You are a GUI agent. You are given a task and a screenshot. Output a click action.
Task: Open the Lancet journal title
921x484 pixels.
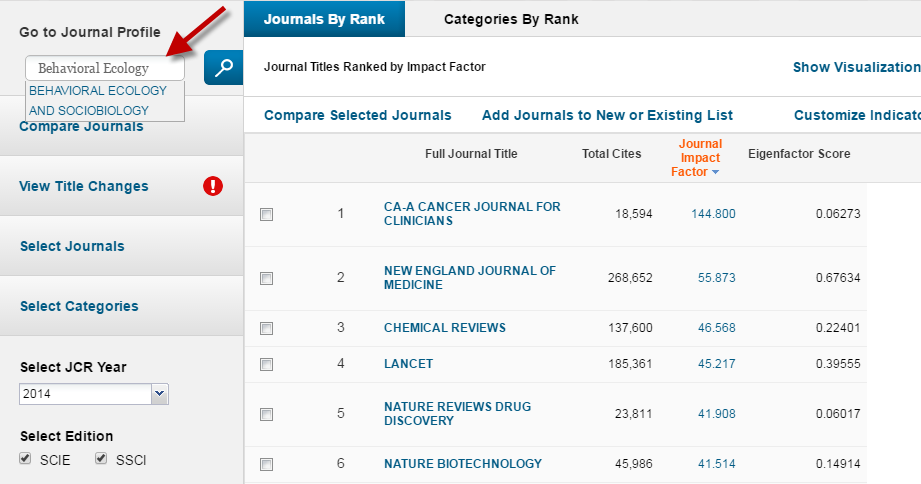(x=408, y=364)
